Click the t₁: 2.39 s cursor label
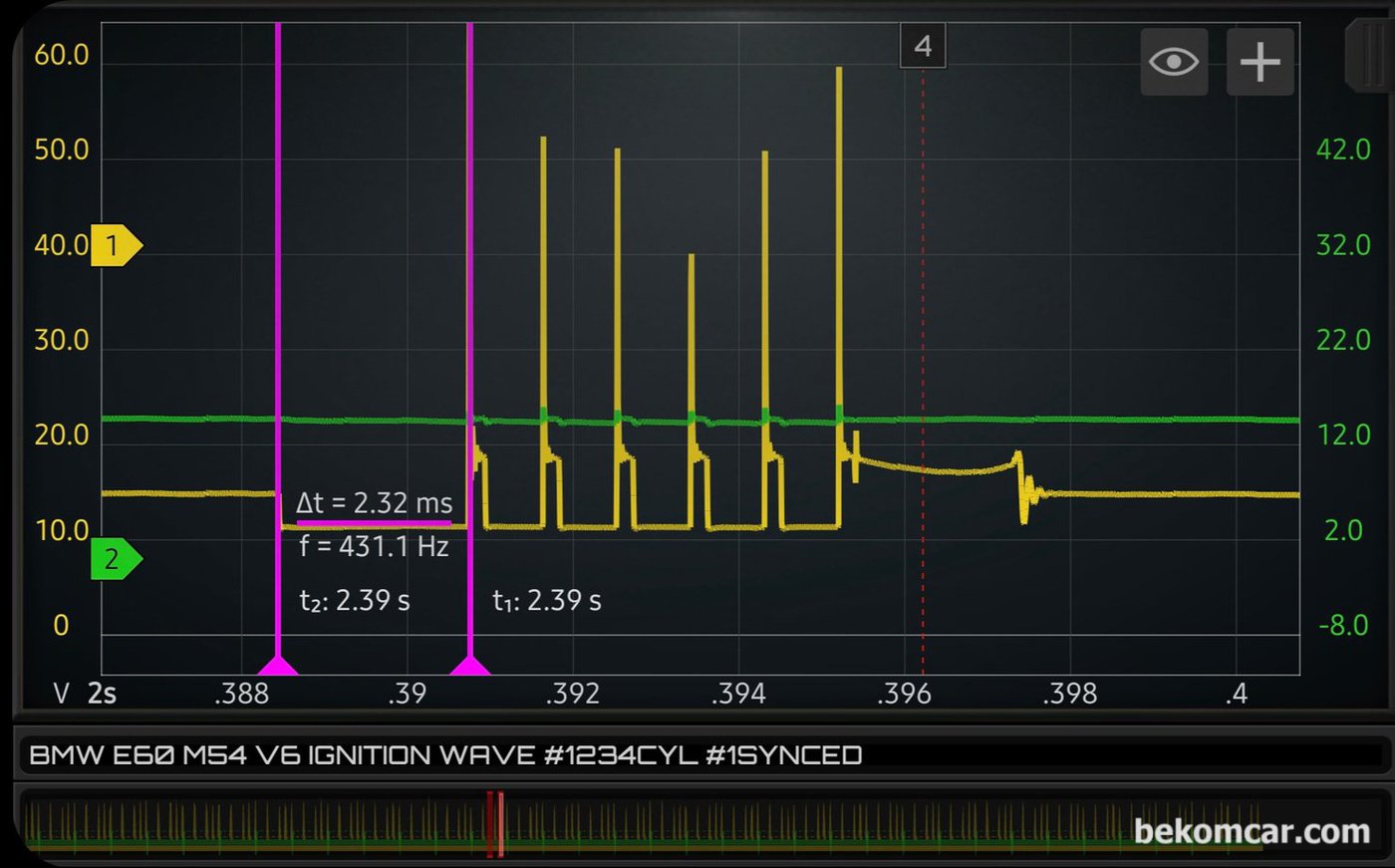 (547, 601)
